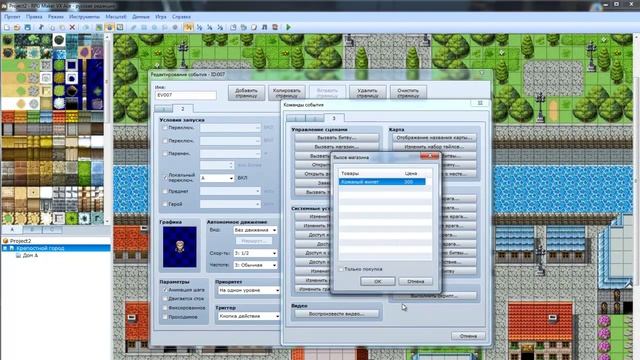Open the Предмет condition dropdown

(230, 191)
